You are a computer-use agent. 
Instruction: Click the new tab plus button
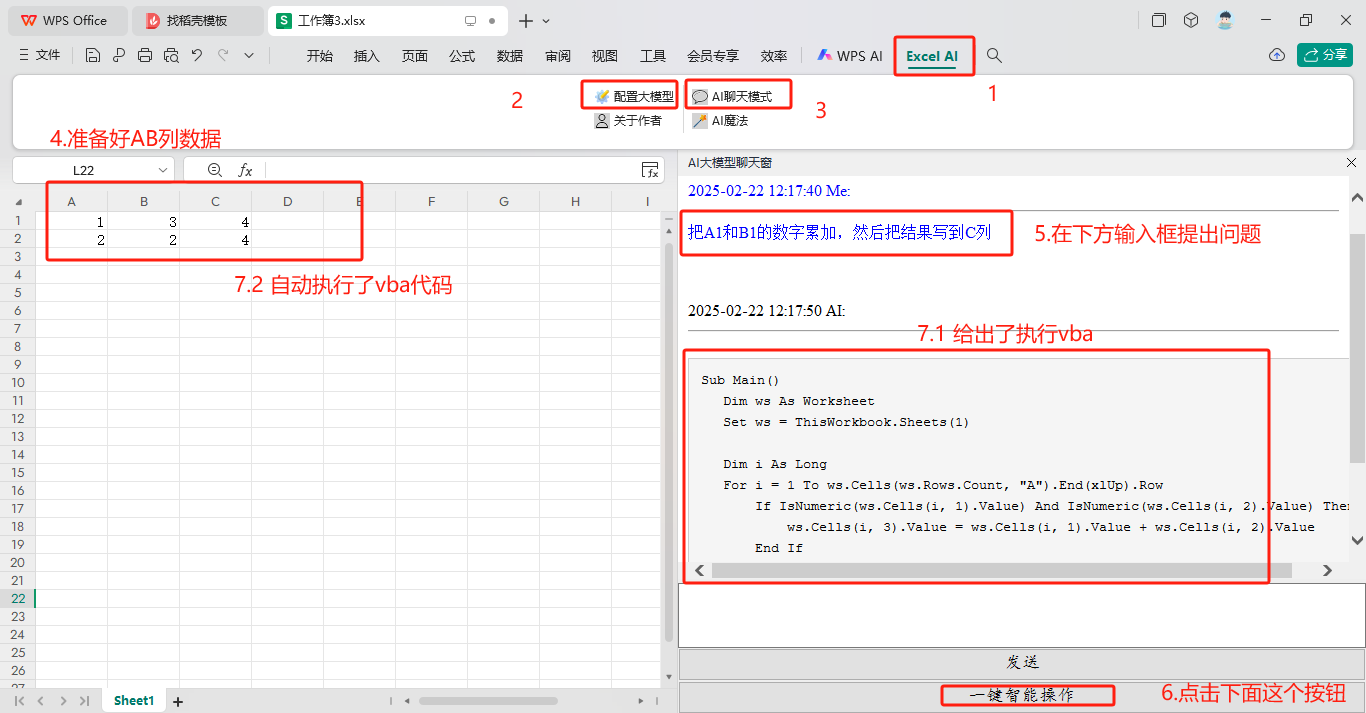pos(526,20)
